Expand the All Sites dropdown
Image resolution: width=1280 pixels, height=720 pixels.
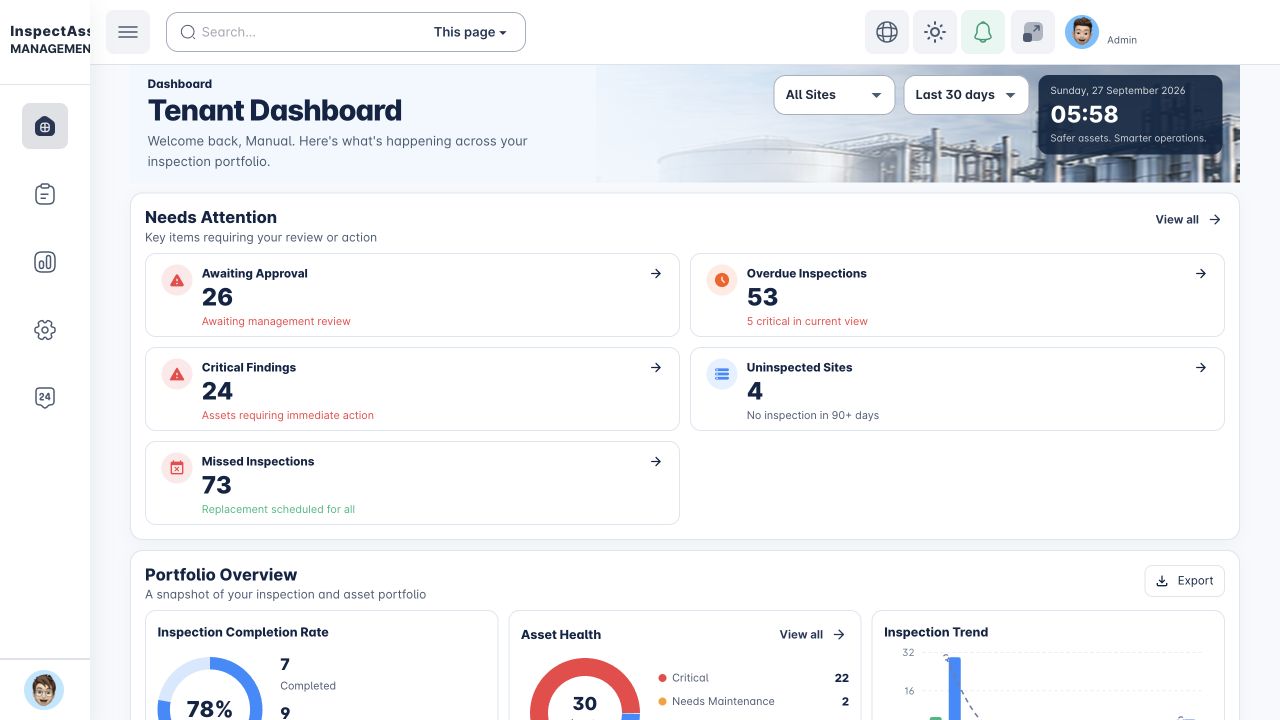[x=834, y=95]
